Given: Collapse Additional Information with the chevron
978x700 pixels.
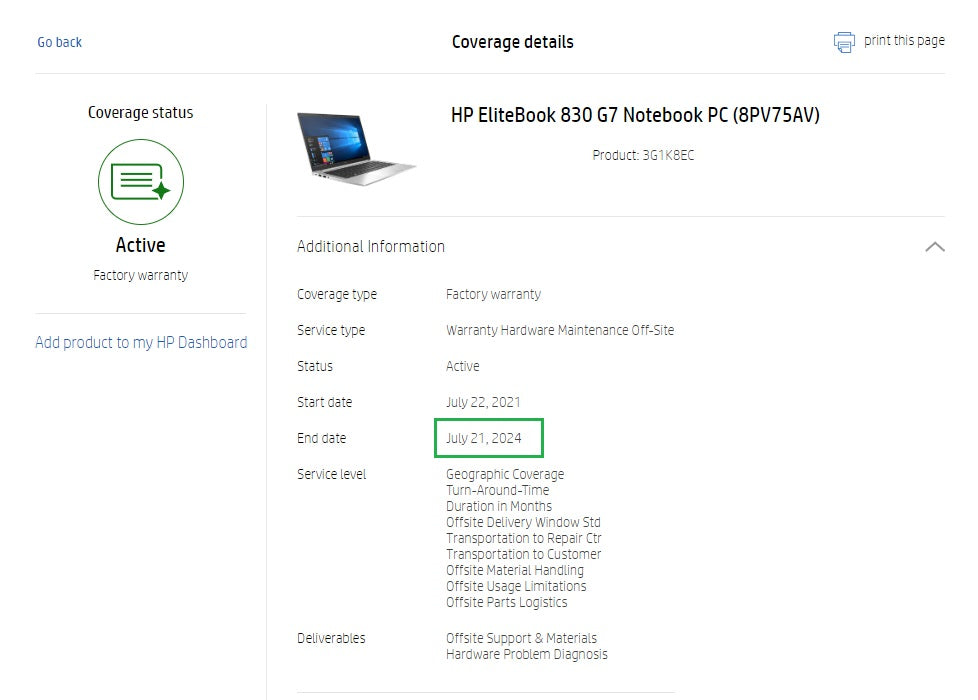Looking at the screenshot, I should point(934,247).
